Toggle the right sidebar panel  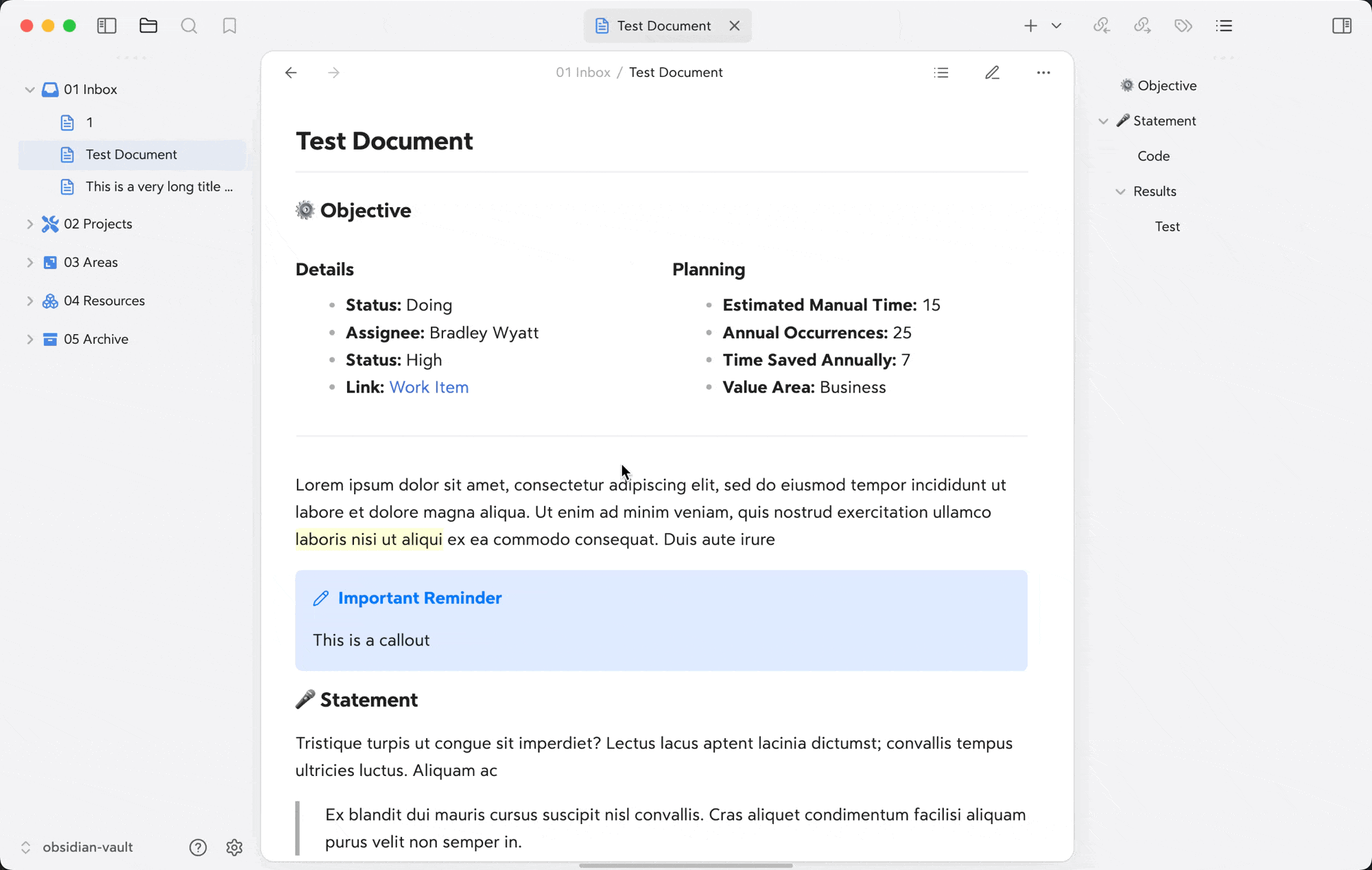1341,26
